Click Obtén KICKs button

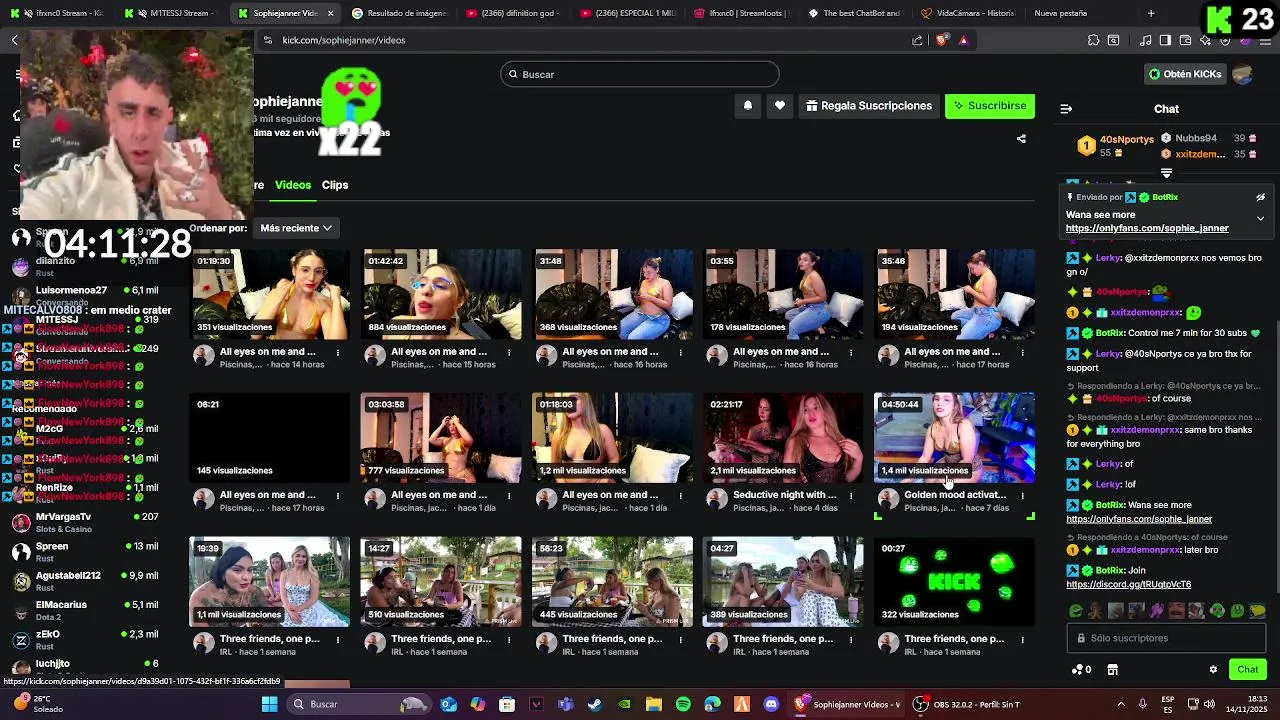click(1184, 74)
